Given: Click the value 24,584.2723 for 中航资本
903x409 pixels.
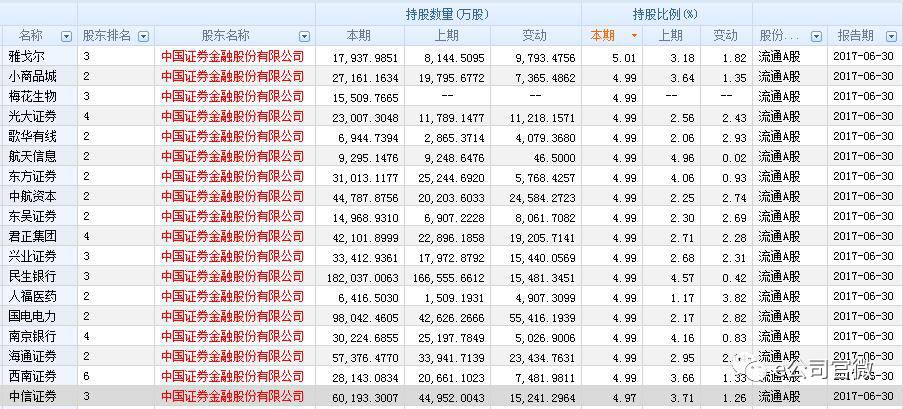Looking at the screenshot, I should tap(542, 198).
